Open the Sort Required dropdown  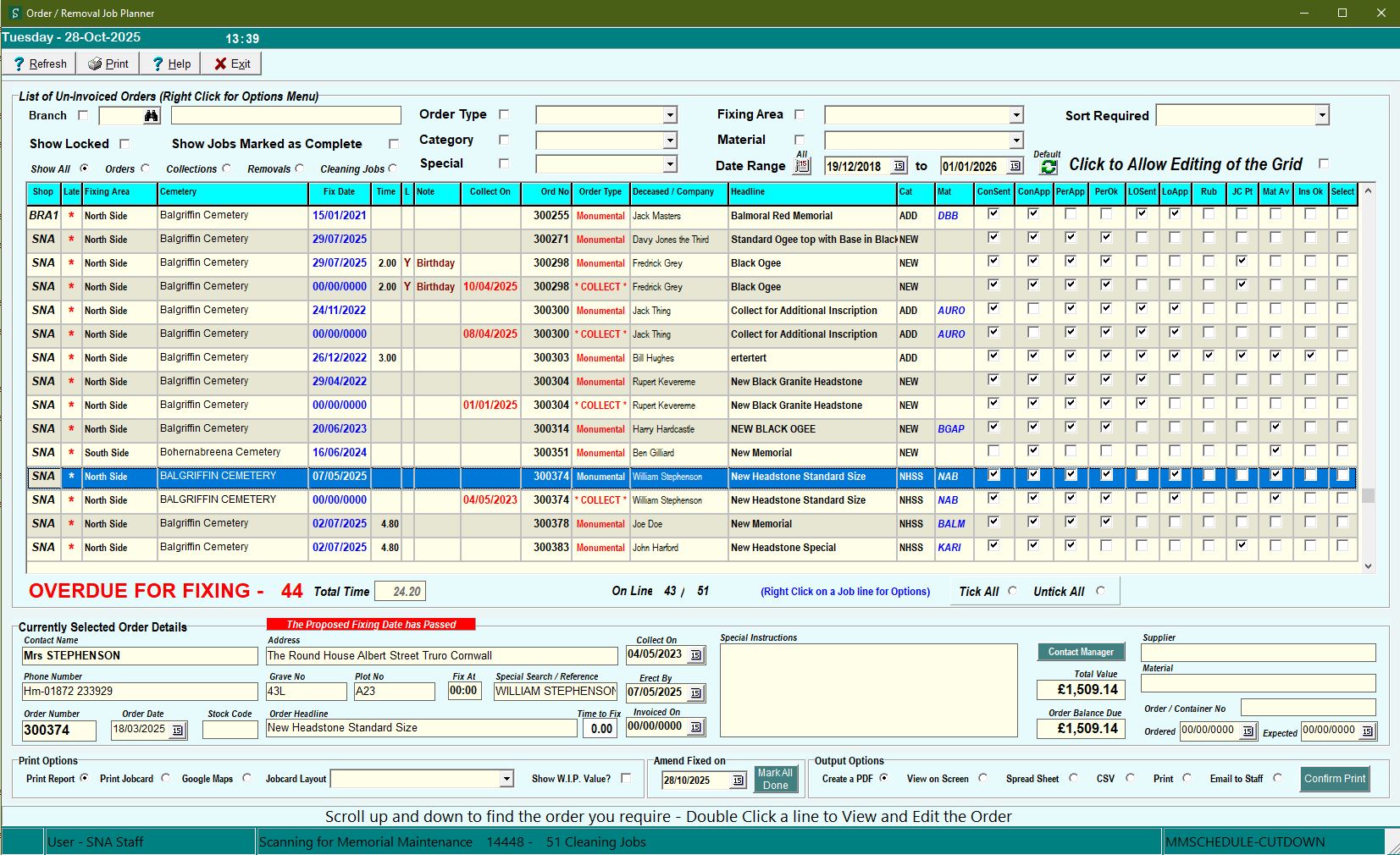click(x=1322, y=115)
